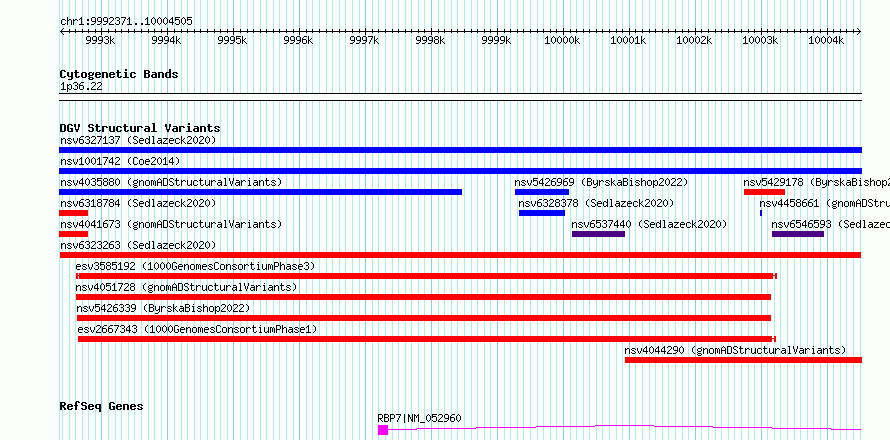Open nsv4035880 gnomAD structural variant label

171,182
